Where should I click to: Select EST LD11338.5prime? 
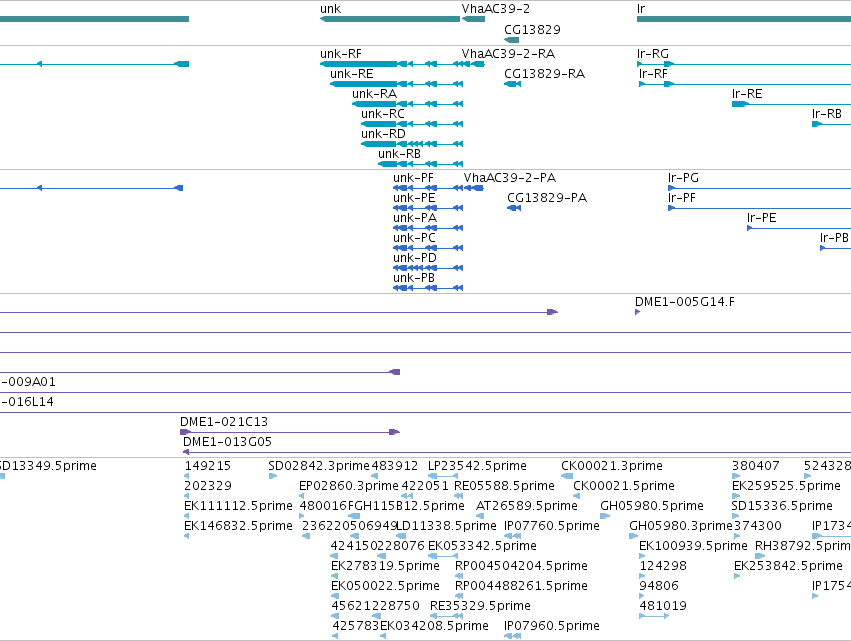click(x=402, y=536)
